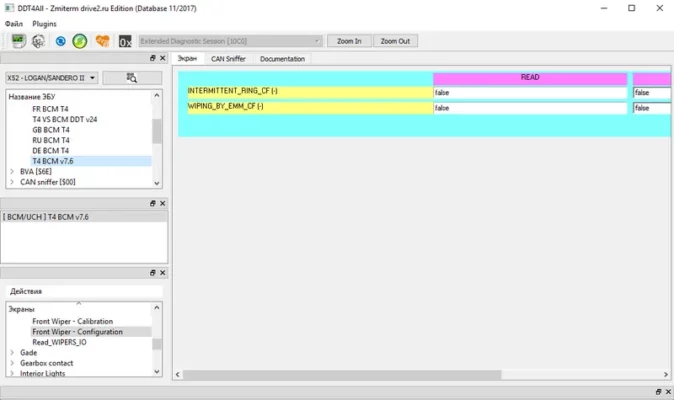The image size is (674, 400).
Task: Expand the Gearbox contact category
Action: [12, 363]
